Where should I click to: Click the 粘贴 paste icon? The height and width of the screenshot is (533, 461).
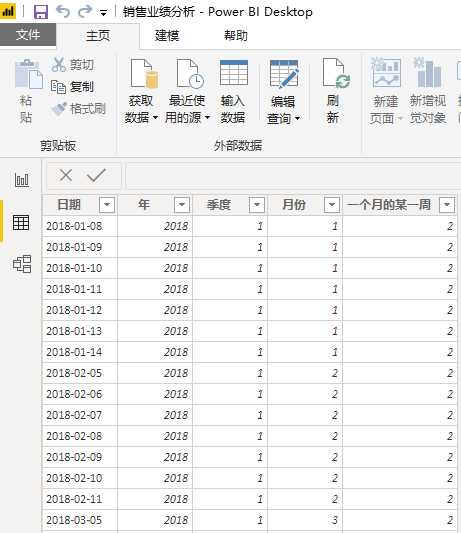click(x=28, y=74)
